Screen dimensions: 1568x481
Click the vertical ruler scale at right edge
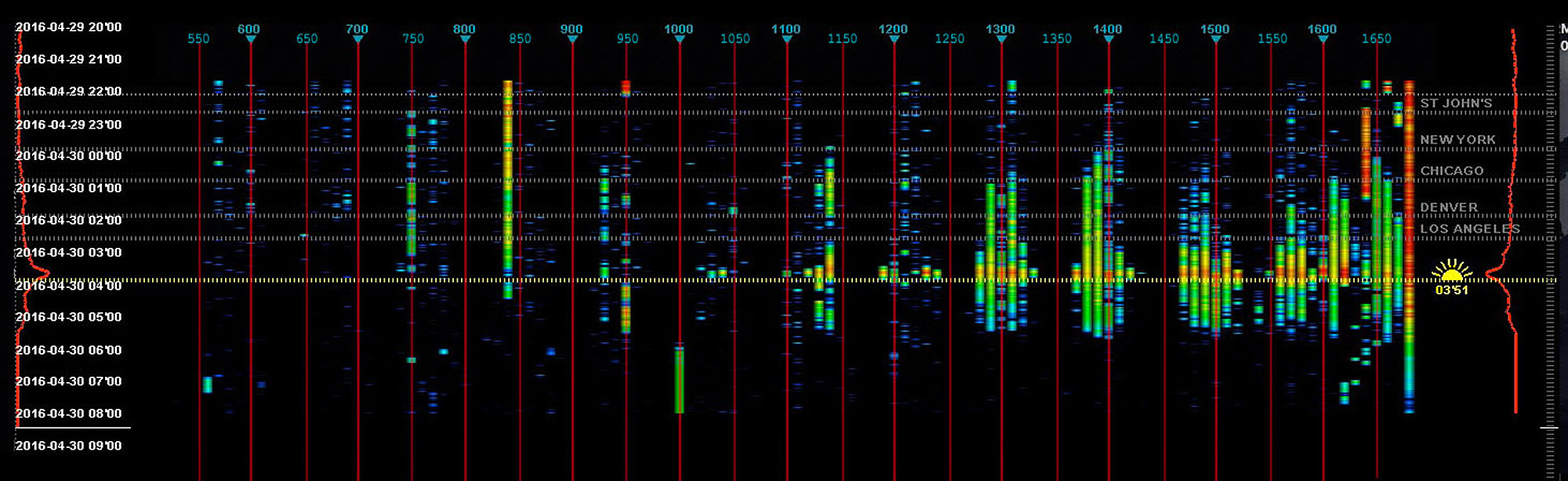point(1549,235)
